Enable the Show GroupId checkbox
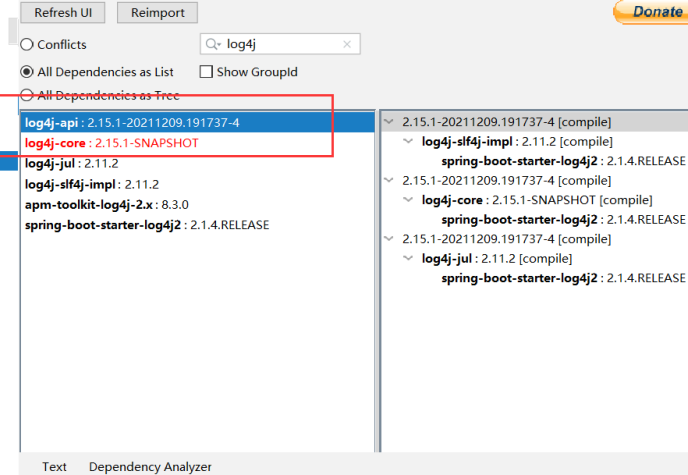Image resolution: width=688 pixels, height=475 pixels. pyautogui.click(x=206, y=71)
